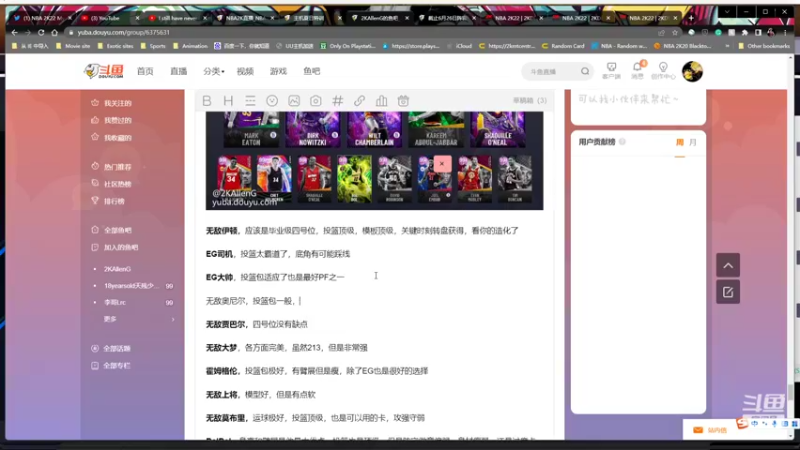This screenshot has width=800, height=450.
Task: Go to 首页 in Douyu navigation
Action: click(x=145, y=71)
